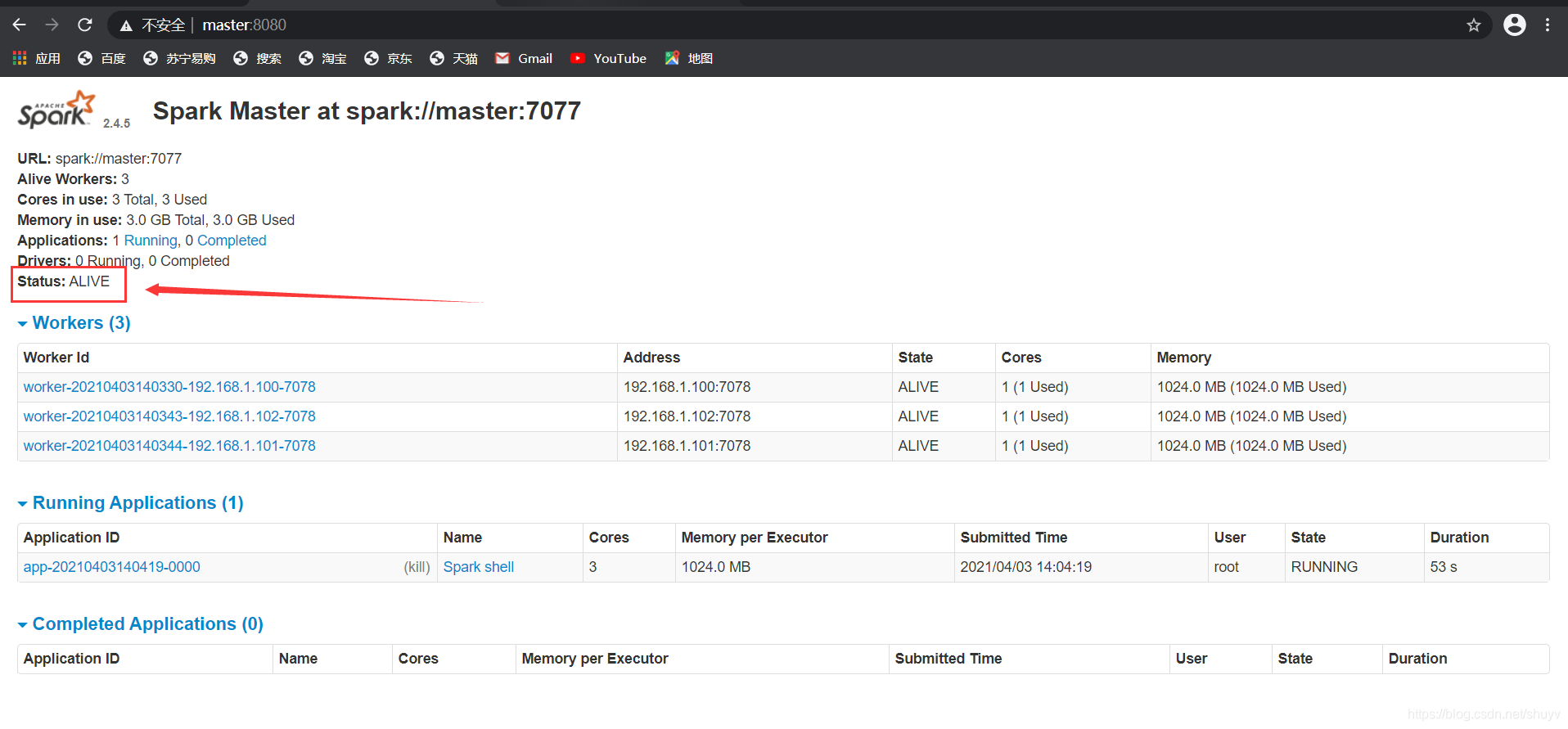Click address cell 192.168.1.102:7078

tap(687, 416)
